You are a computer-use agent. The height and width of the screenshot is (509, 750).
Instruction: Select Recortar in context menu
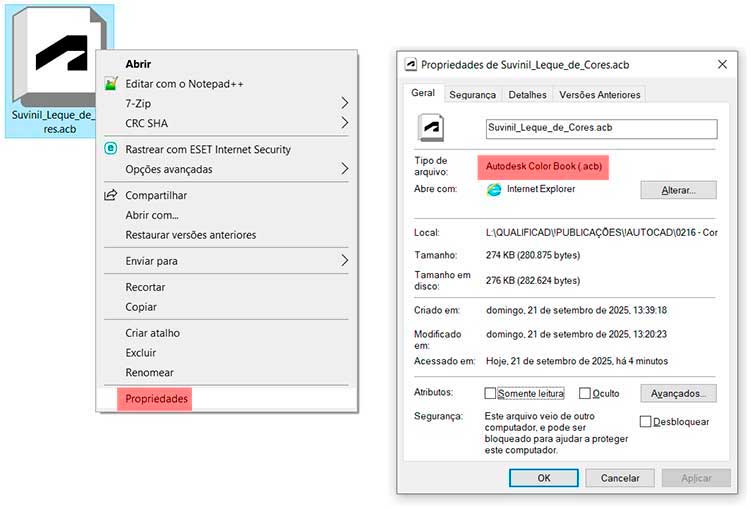pos(145,287)
